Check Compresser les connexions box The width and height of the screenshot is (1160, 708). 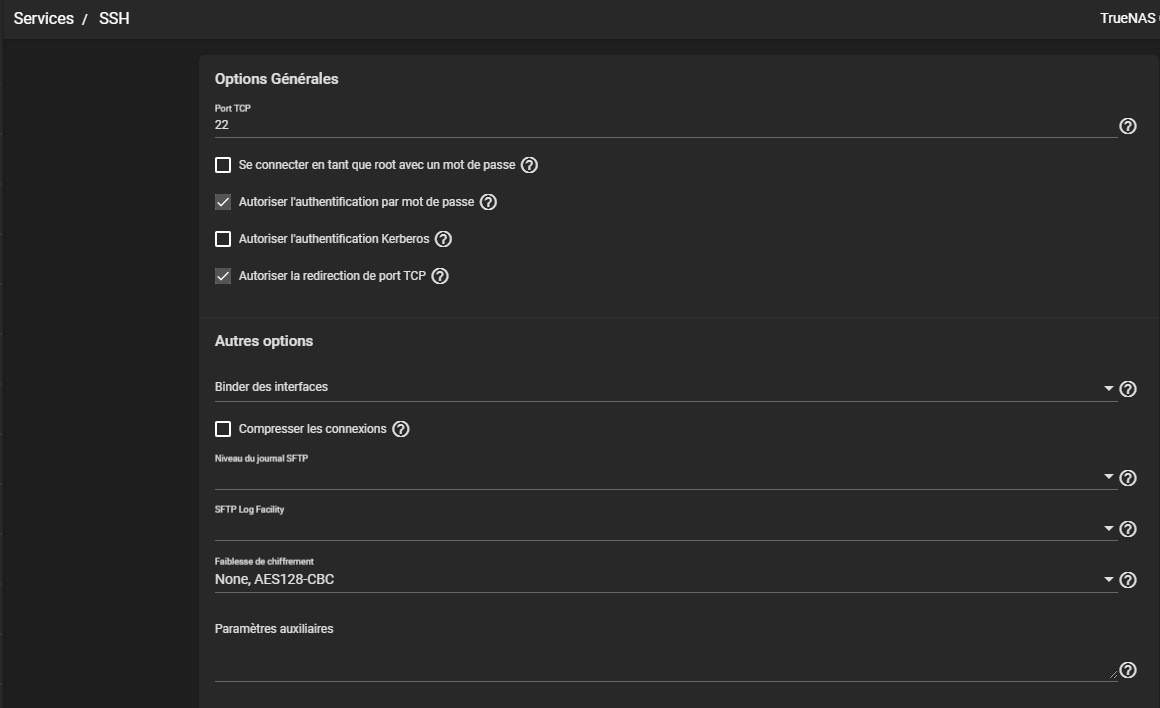(223, 429)
